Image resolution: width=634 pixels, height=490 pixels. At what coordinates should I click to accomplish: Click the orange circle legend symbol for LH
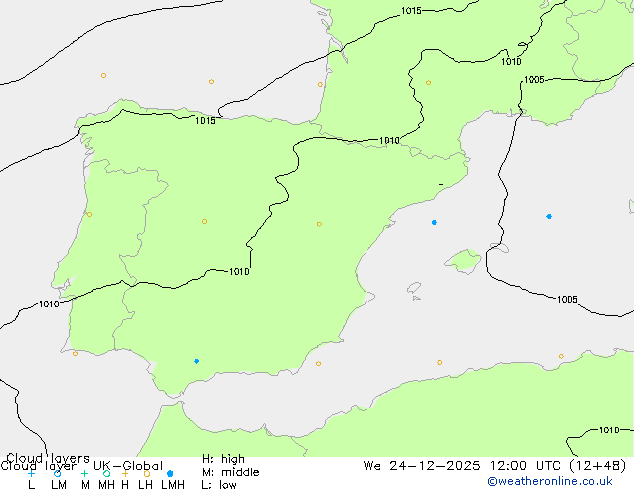(x=147, y=473)
